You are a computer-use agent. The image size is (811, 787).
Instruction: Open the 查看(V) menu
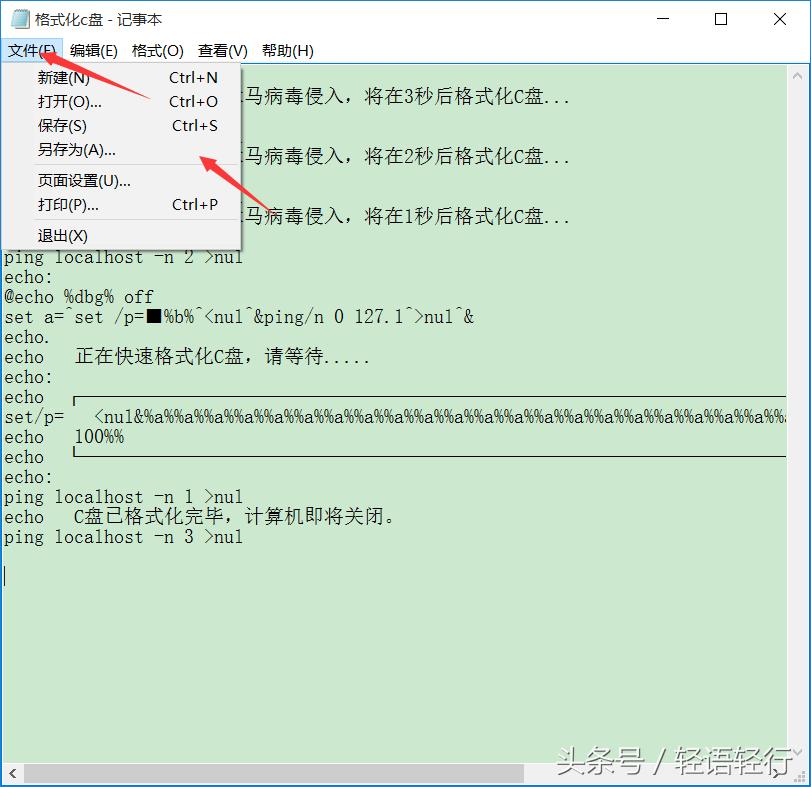222,50
